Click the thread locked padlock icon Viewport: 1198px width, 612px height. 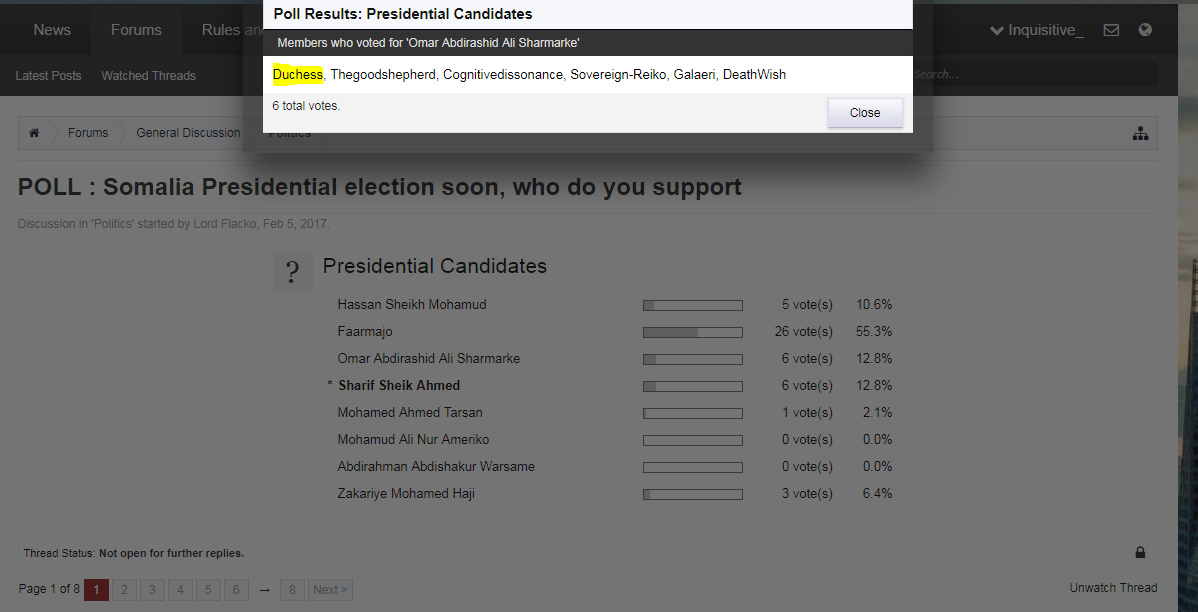pos(1140,552)
